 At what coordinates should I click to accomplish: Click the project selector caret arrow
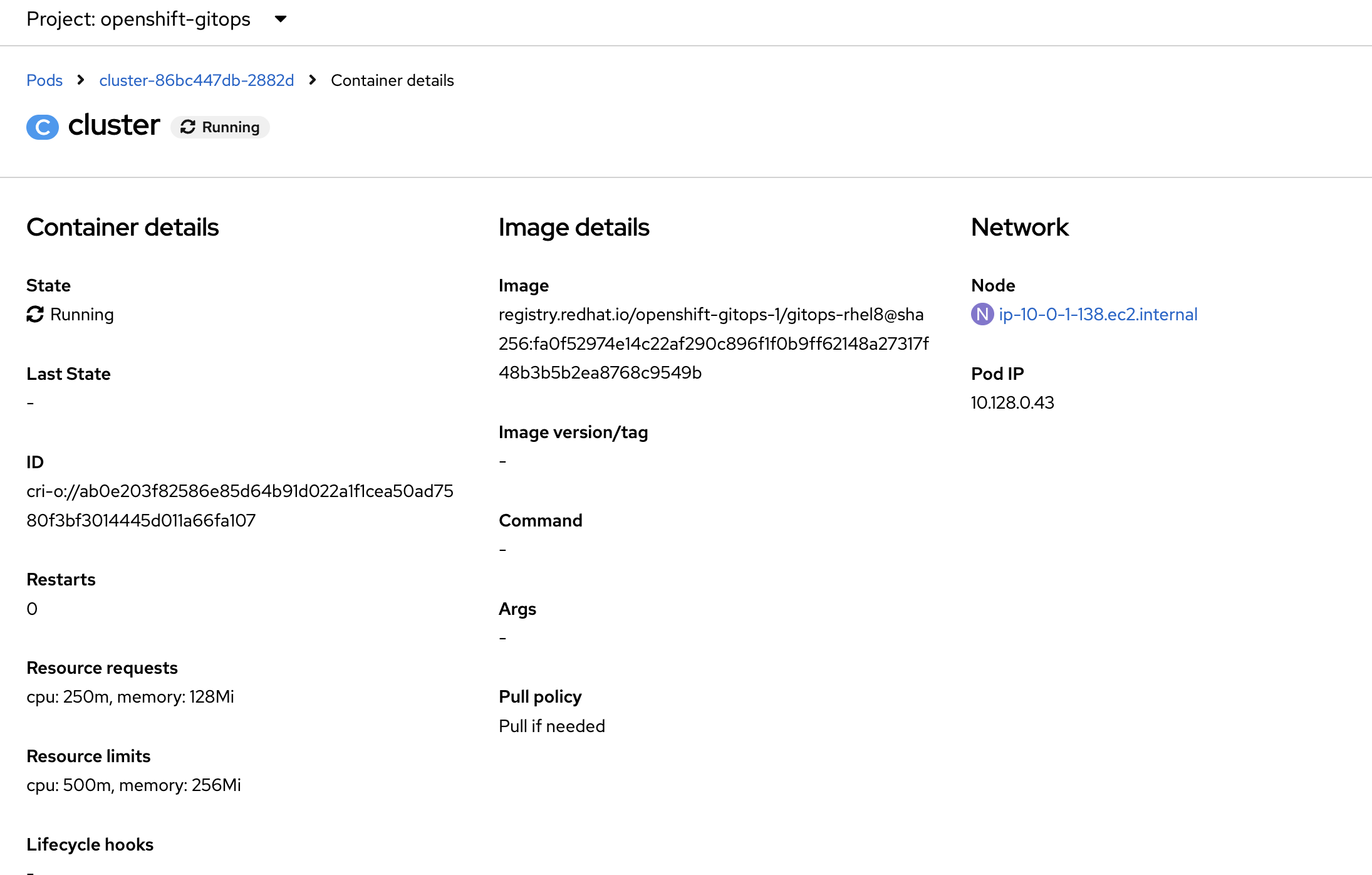click(x=281, y=19)
